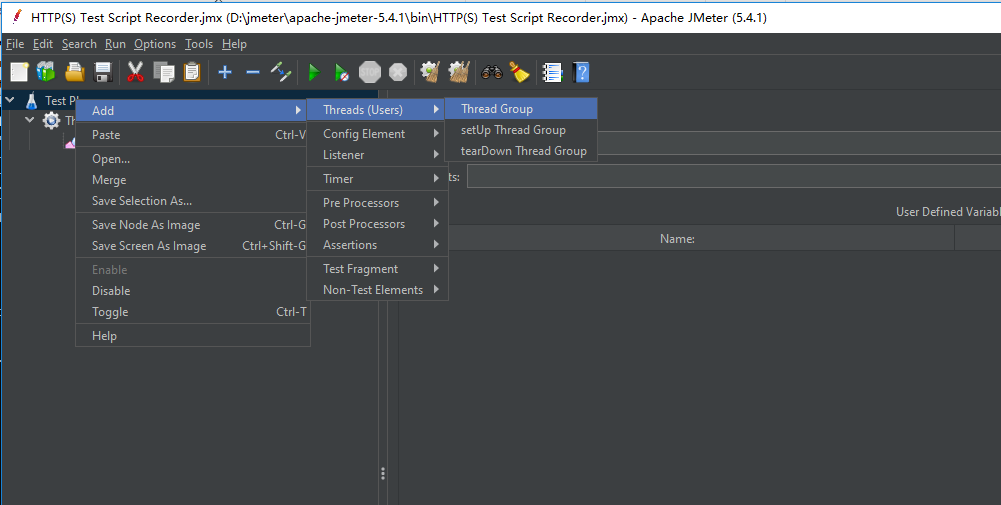
Task: Open the Tools menu
Action: click(x=199, y=44)
